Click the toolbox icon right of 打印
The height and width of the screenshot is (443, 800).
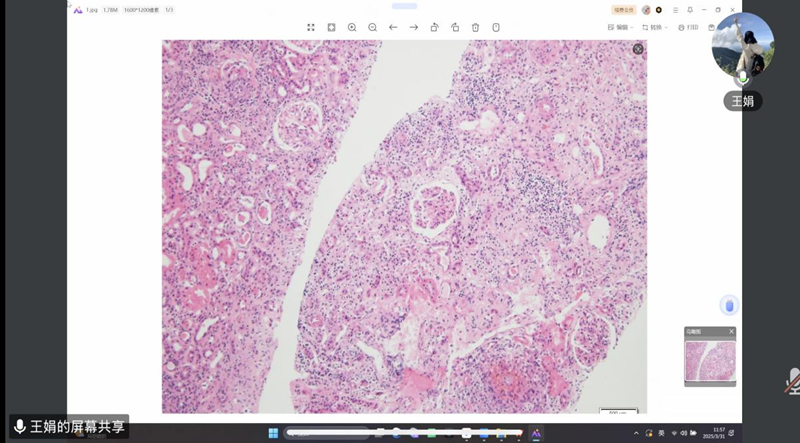pos(712,28)
